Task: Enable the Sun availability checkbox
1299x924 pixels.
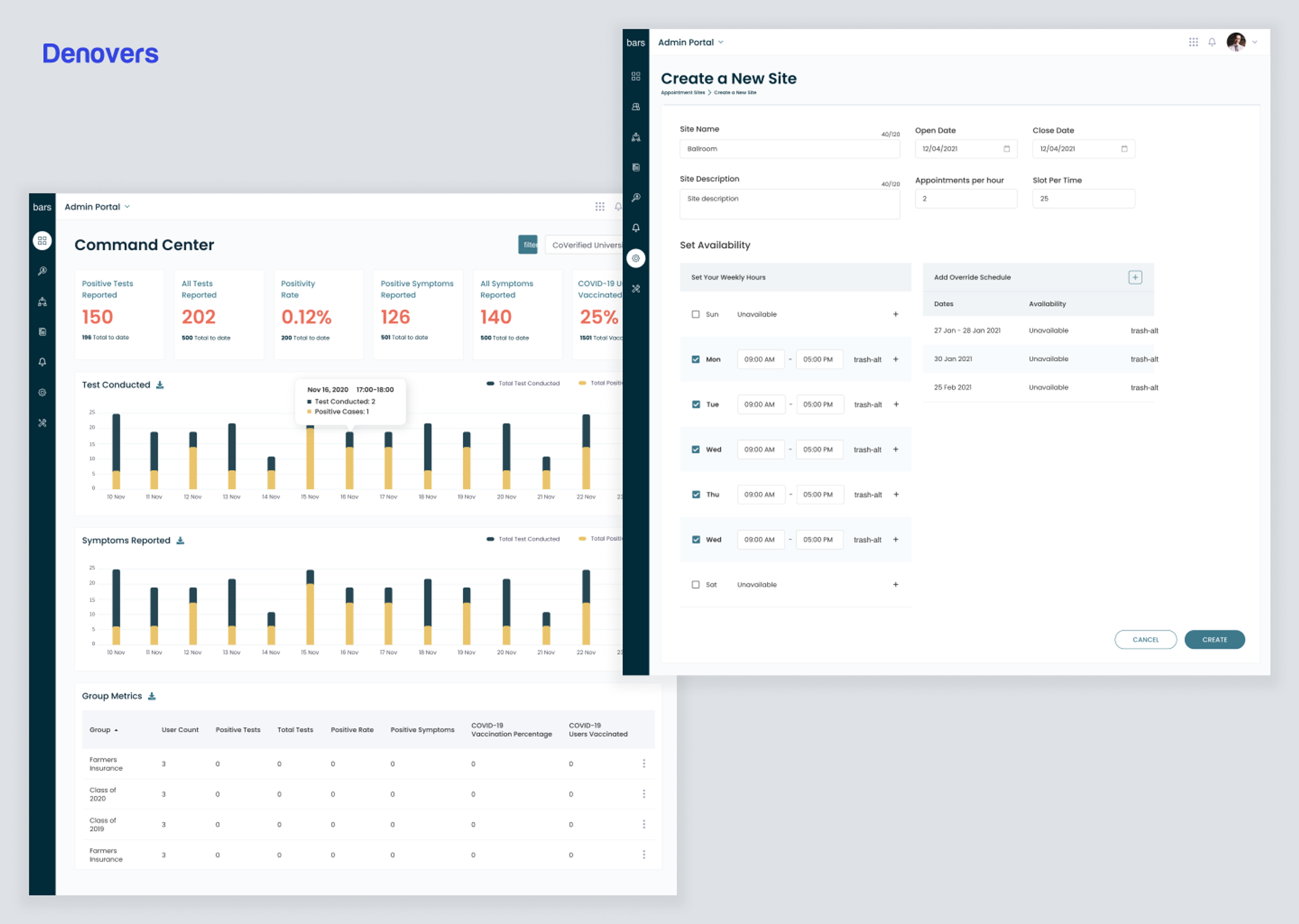Action: (x=695, y=314)
